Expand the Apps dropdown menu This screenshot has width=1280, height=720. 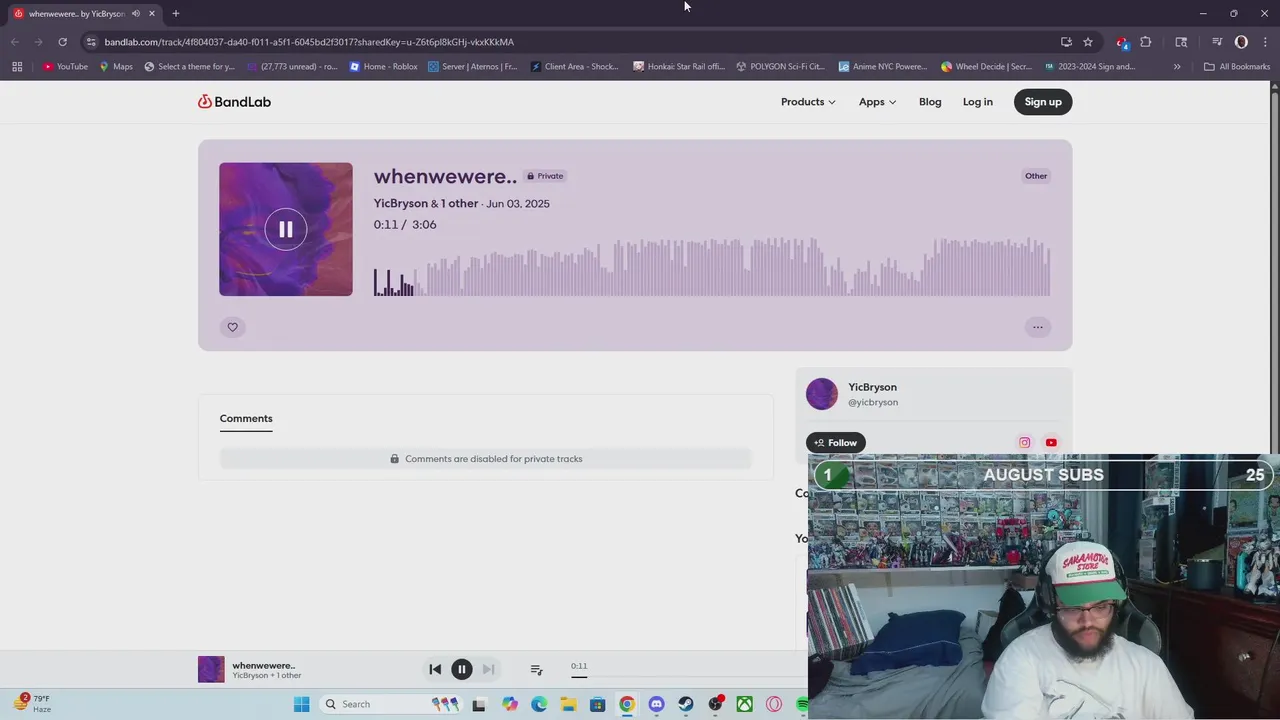pos(877,102)
